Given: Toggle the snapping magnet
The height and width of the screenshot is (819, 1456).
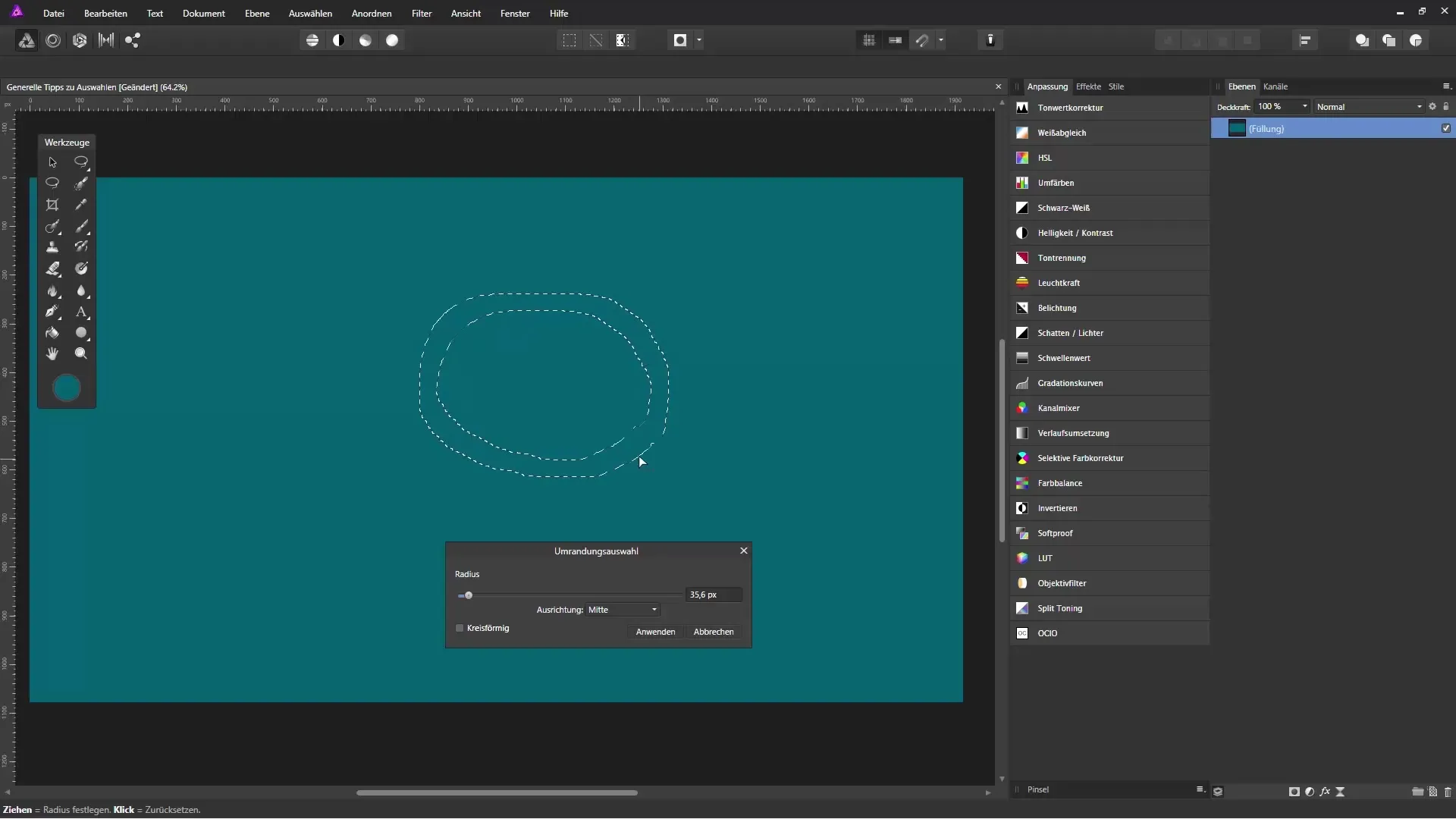Looking at the screenshot, I should [x=921, y=40].
